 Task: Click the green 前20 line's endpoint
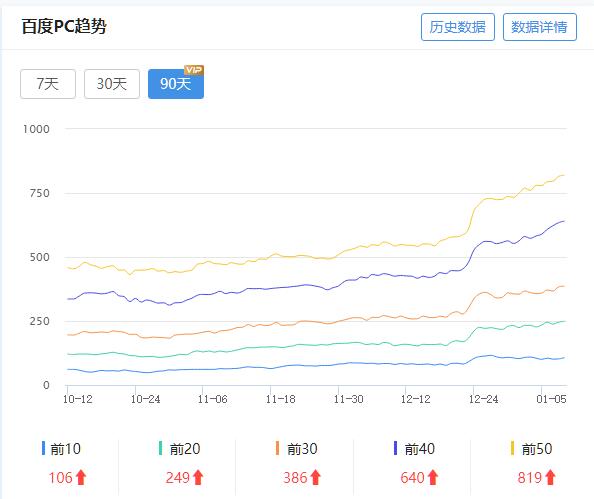(x=564, y=321)
